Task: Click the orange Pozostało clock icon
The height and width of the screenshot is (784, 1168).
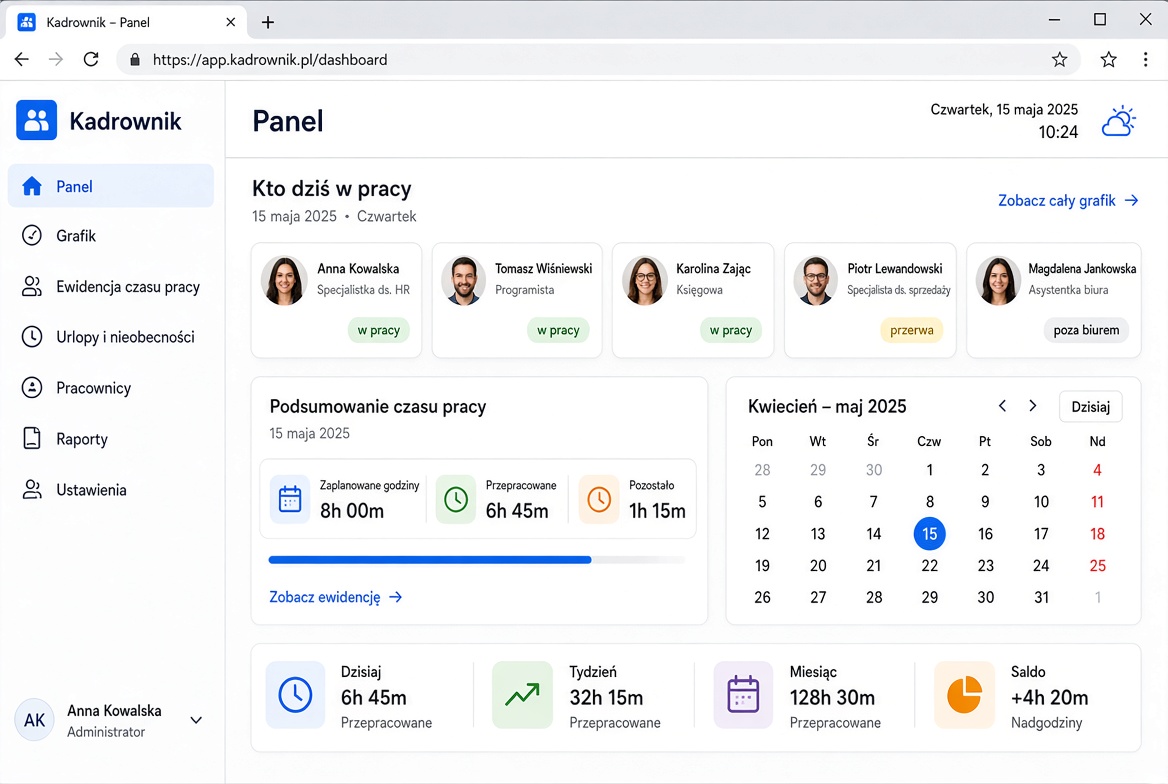Action: click(599, 499)
